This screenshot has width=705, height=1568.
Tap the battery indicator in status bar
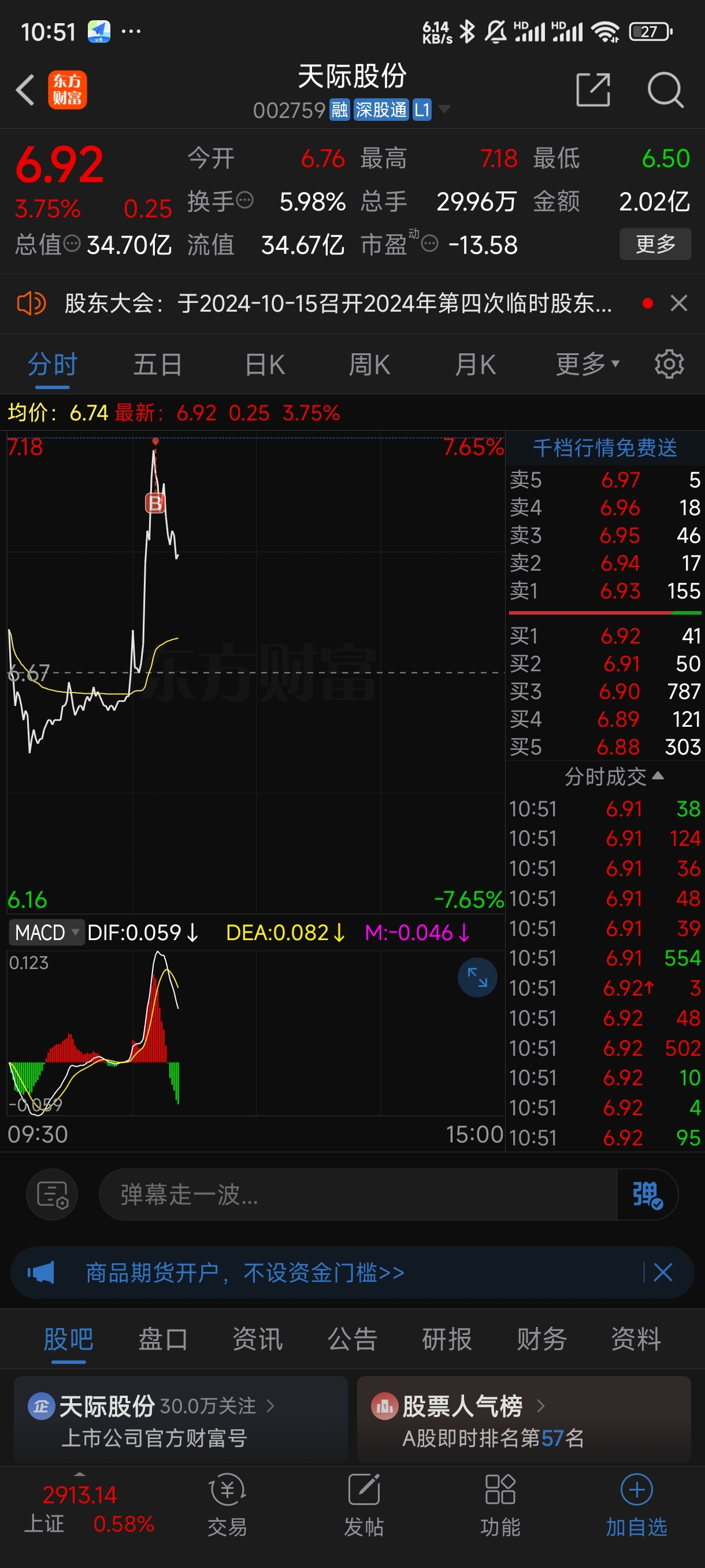tap(650, 31)
